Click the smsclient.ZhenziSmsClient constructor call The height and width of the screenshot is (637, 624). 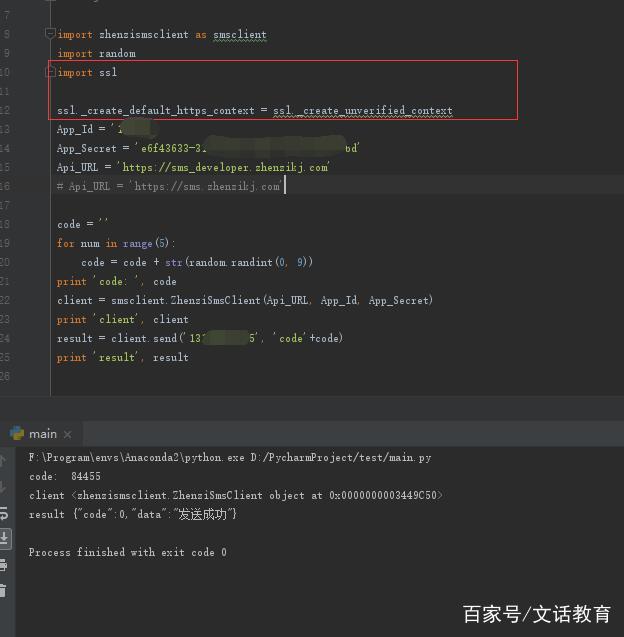point(272,300)
